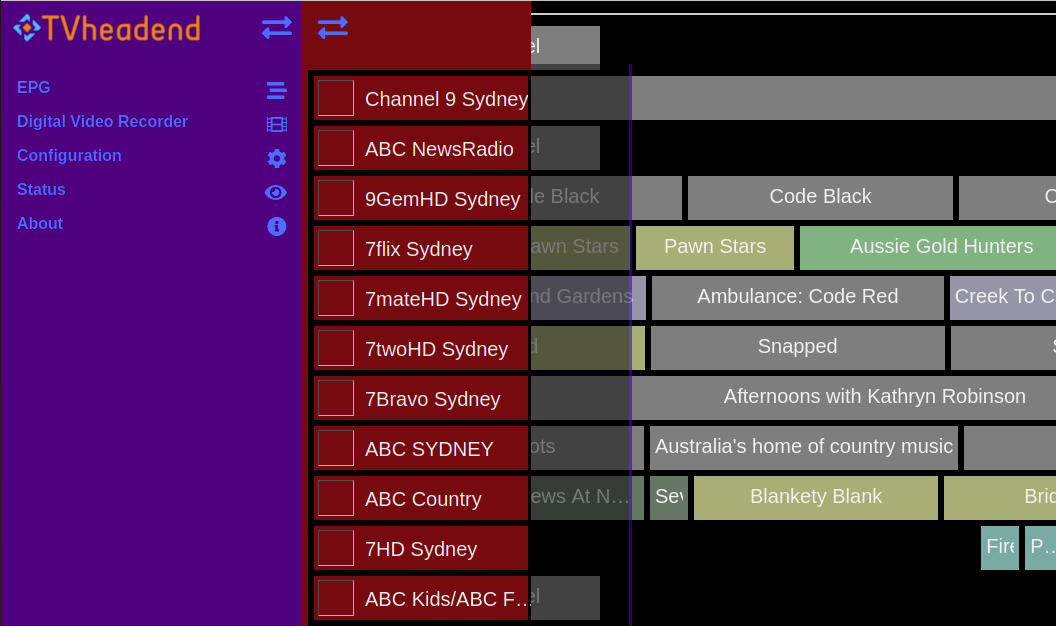Viewport: 1056px width, 626px height.
Task: Tick the Channel 9 Sydney checkbox
Action: click(336, 98)
